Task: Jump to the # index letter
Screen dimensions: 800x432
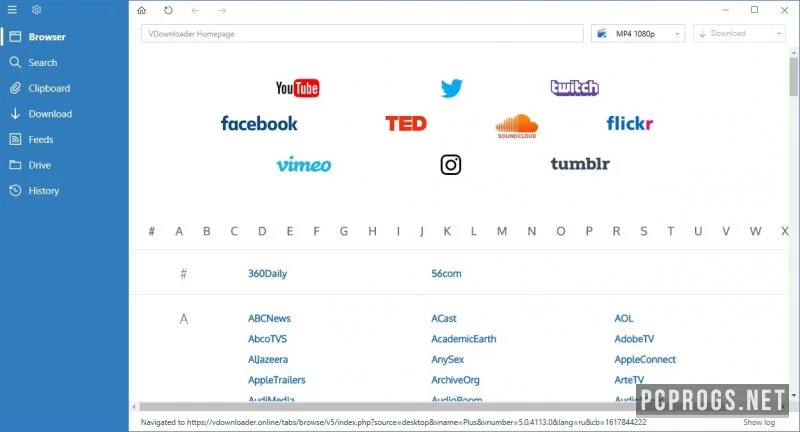Action: click(x=152, y=231)
